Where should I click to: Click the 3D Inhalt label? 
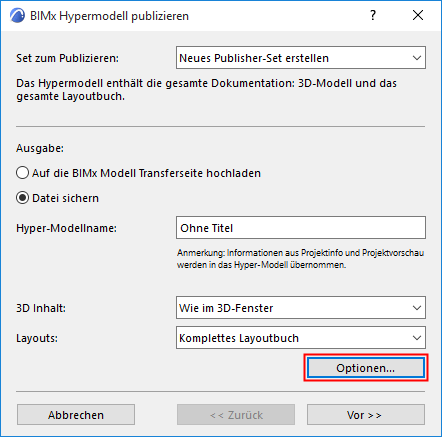(x=41, y=308)
